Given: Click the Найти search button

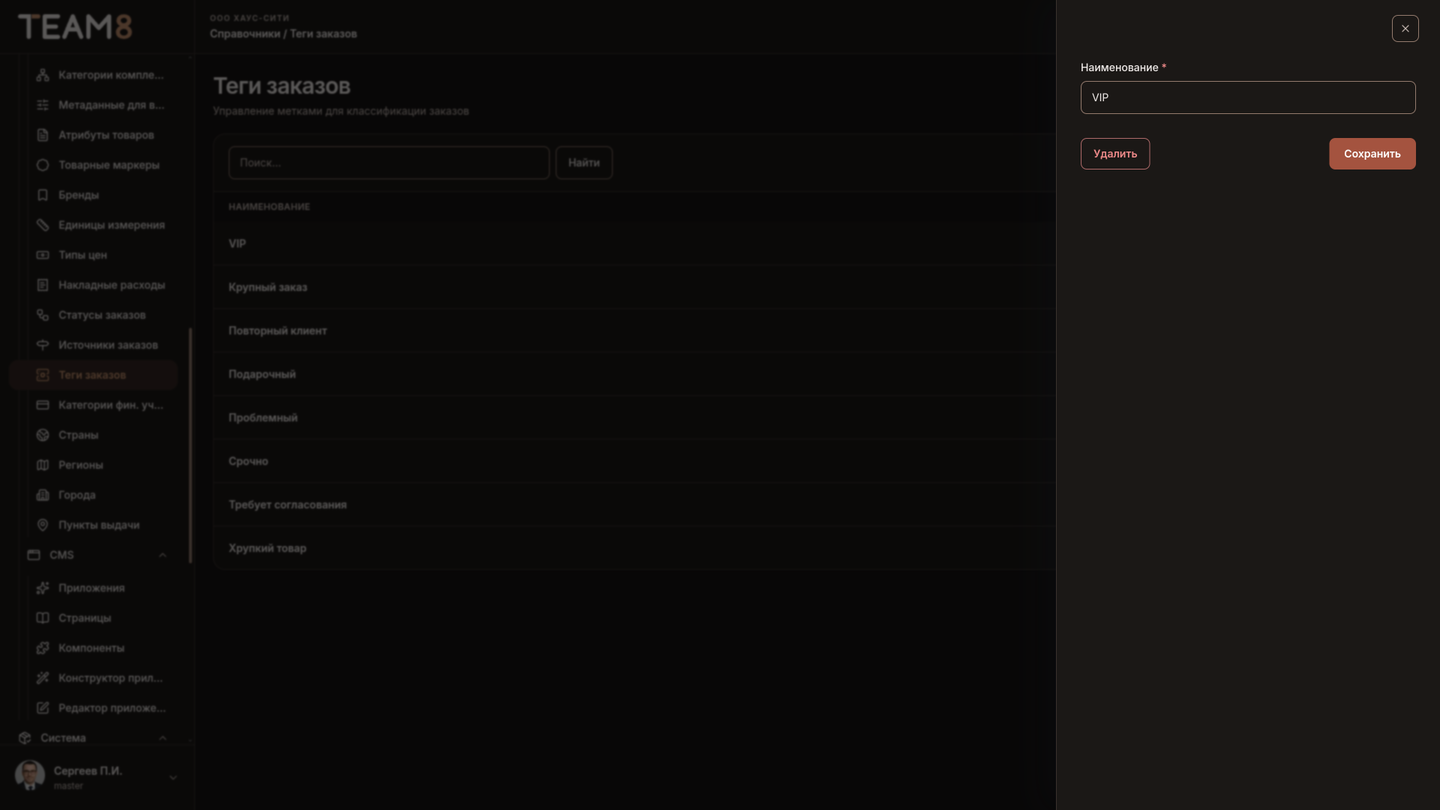Looking at the screenshot, I should click(x=584, y=163).
